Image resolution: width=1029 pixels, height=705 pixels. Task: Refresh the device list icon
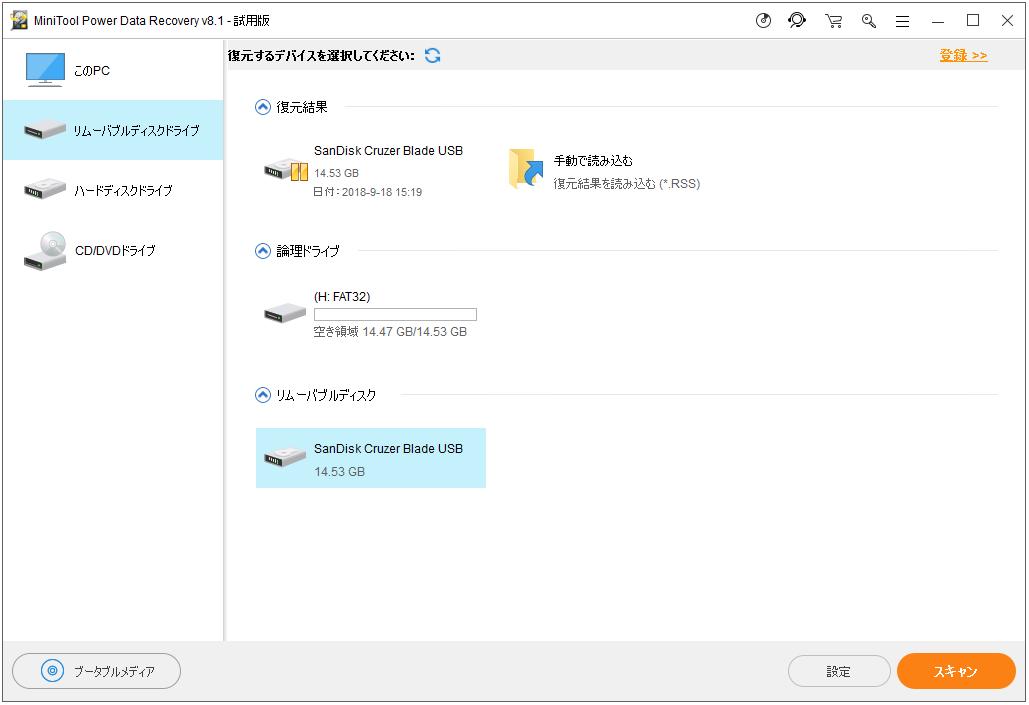(x=432, y=56)
